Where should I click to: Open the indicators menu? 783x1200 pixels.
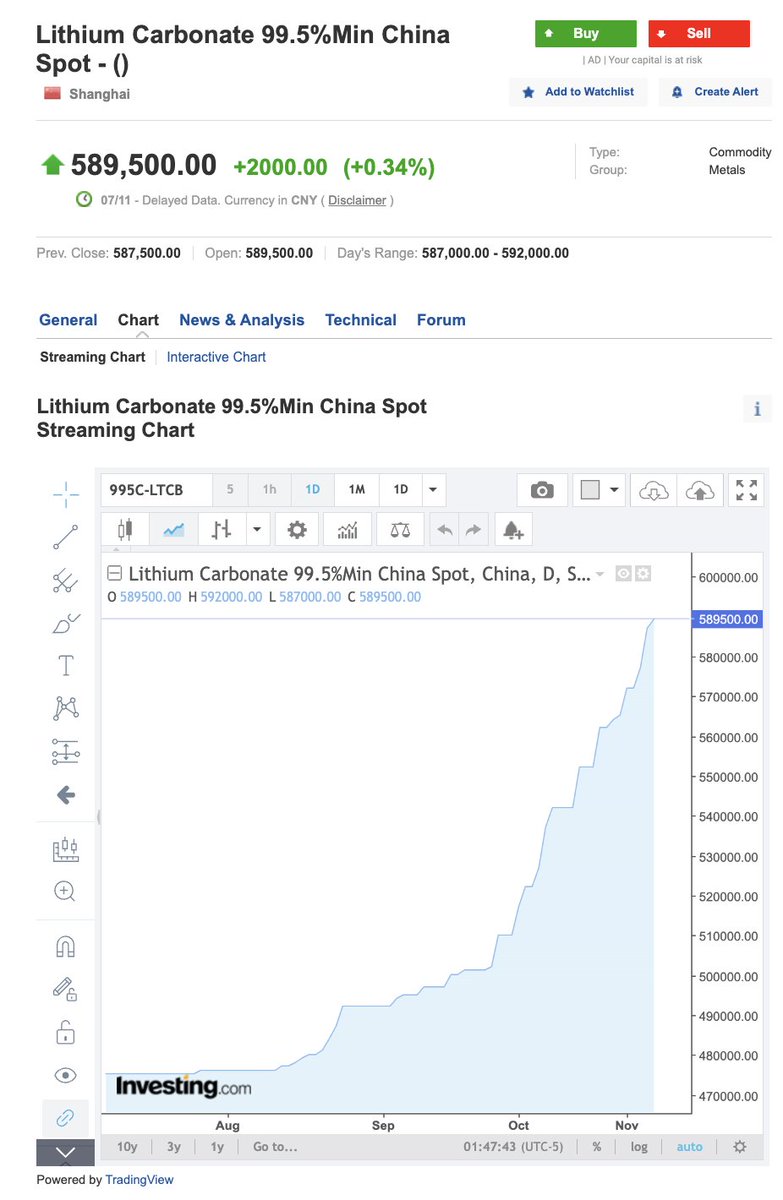point(348,530)
